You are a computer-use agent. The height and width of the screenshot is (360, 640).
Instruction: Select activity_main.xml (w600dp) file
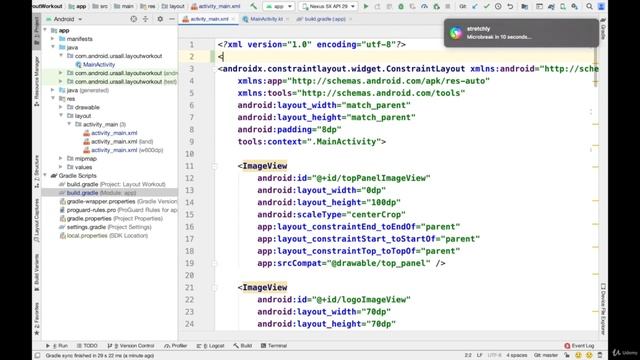[123, 150]
